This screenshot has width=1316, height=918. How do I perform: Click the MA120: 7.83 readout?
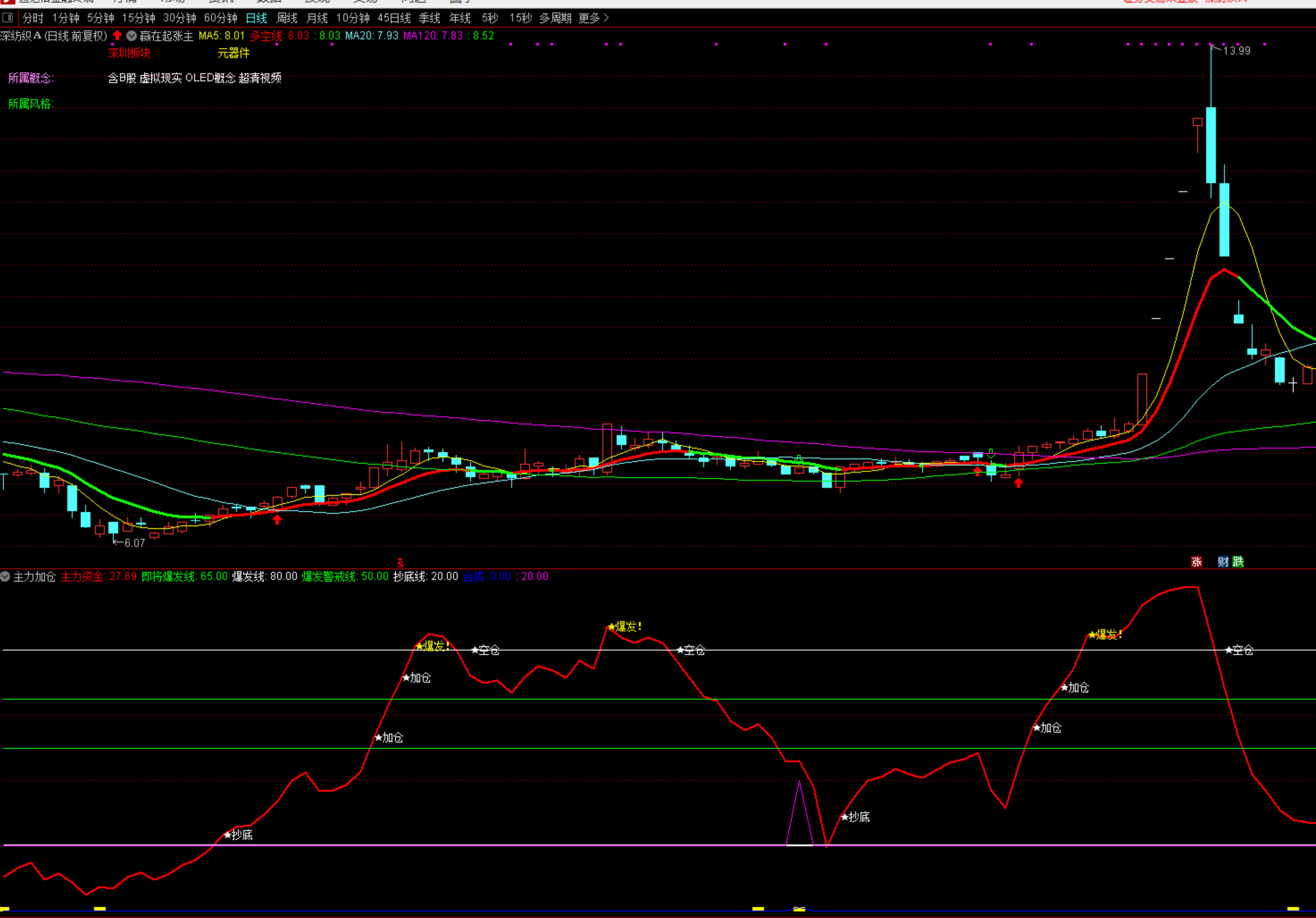pos(433,36)
